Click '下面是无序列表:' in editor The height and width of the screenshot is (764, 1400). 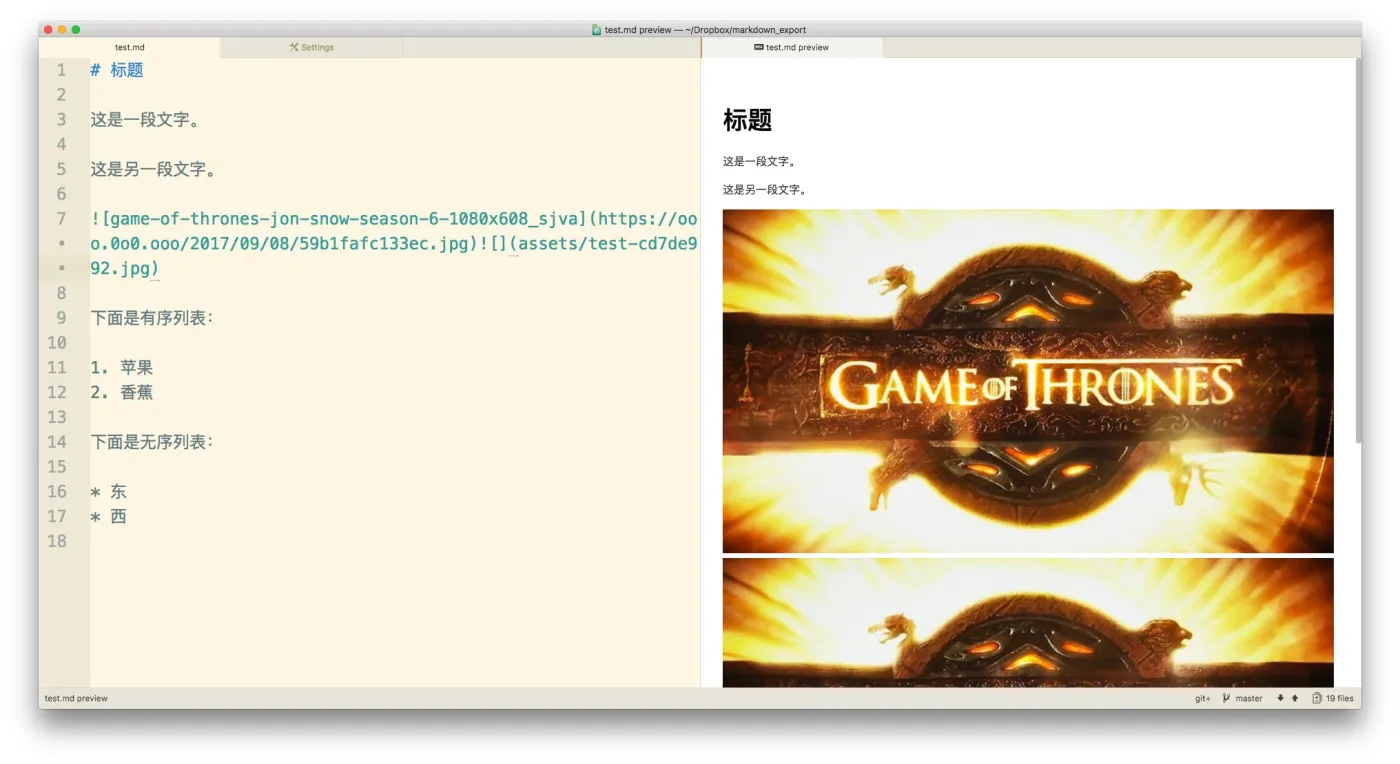152,442
